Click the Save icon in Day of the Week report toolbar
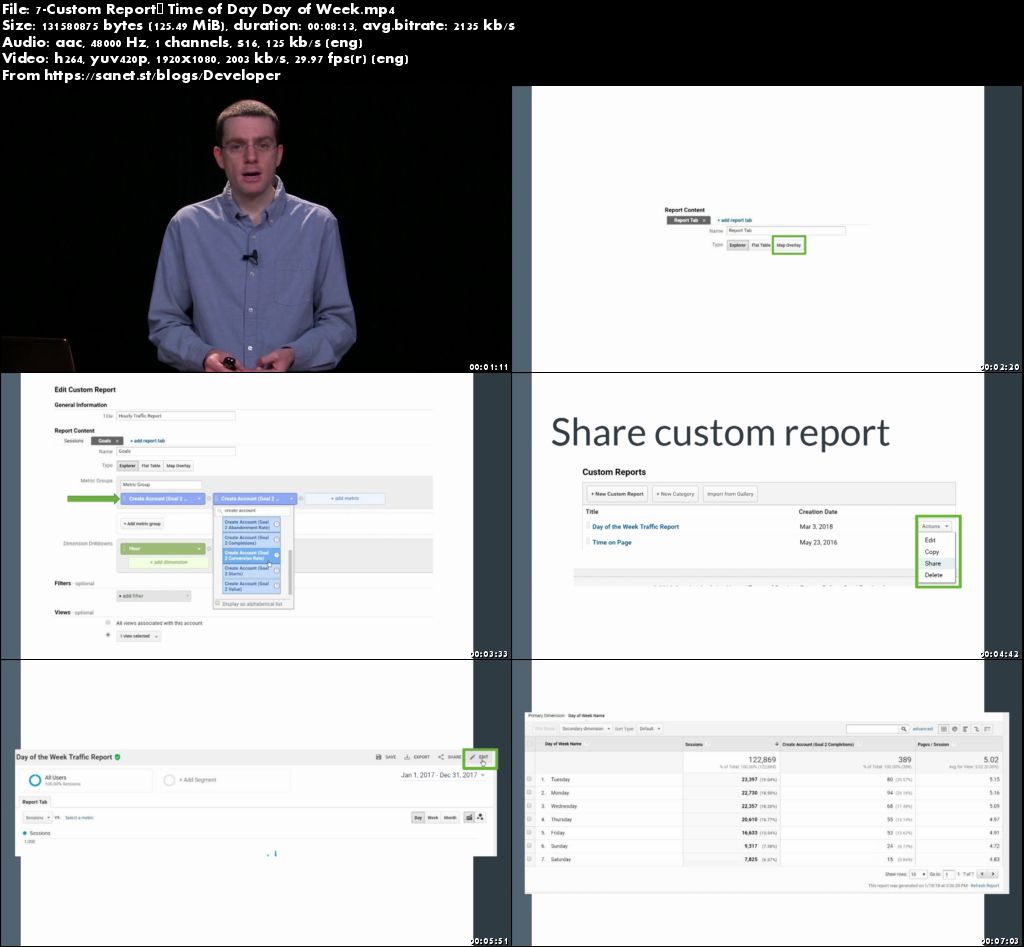 (x=379, y=757)
